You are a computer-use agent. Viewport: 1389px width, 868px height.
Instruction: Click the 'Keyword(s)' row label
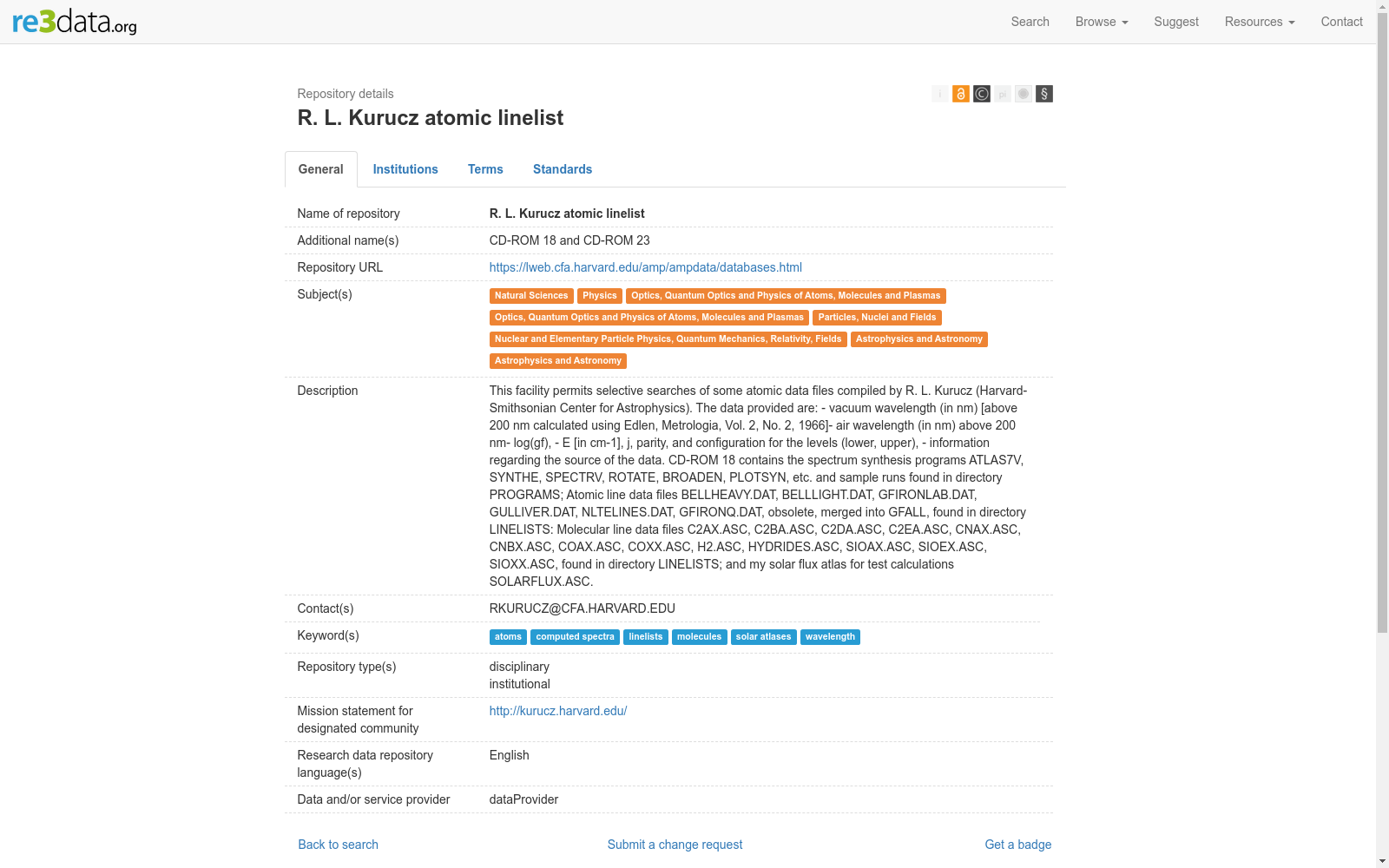pos(328,635)
